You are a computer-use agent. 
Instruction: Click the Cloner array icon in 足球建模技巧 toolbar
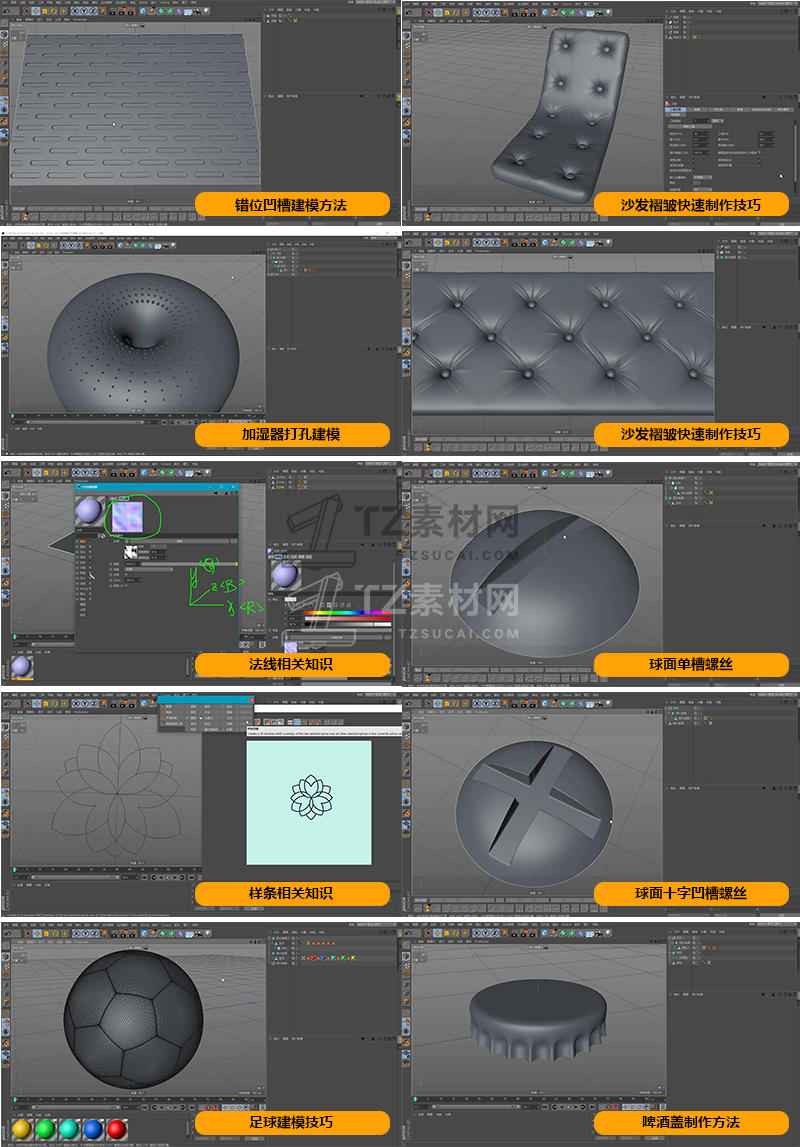click(171, 933)
